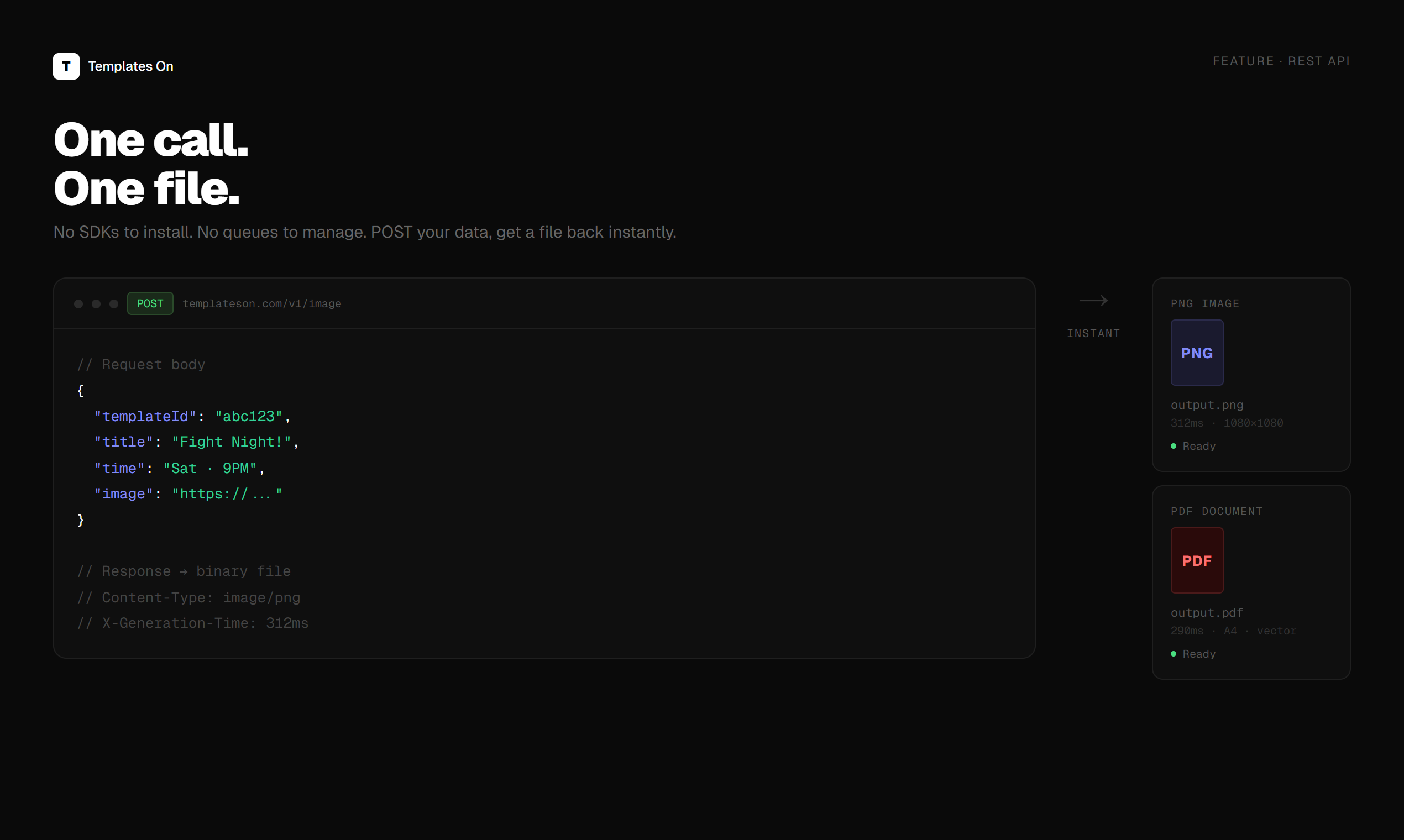Select the PNG file thumbnail icon
Viewport: 1404px width, 840px height.
point(1197,352)
